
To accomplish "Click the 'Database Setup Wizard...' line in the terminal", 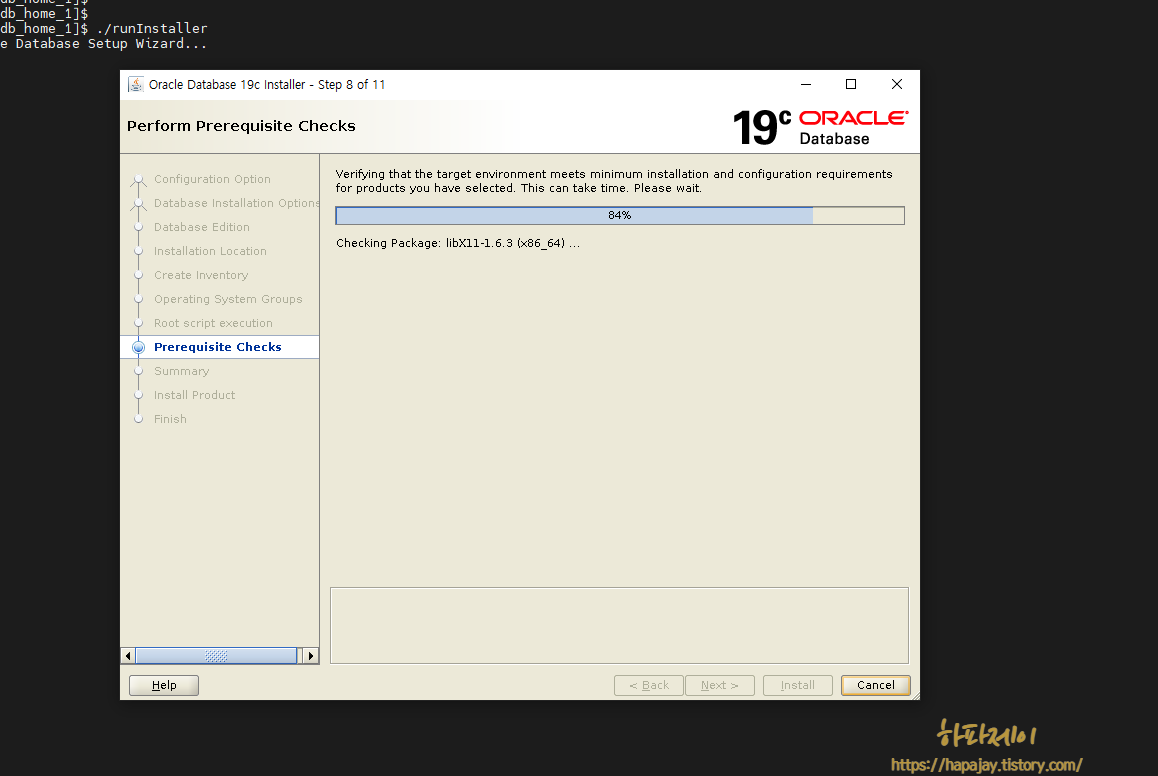I will [x=103, y=44].
